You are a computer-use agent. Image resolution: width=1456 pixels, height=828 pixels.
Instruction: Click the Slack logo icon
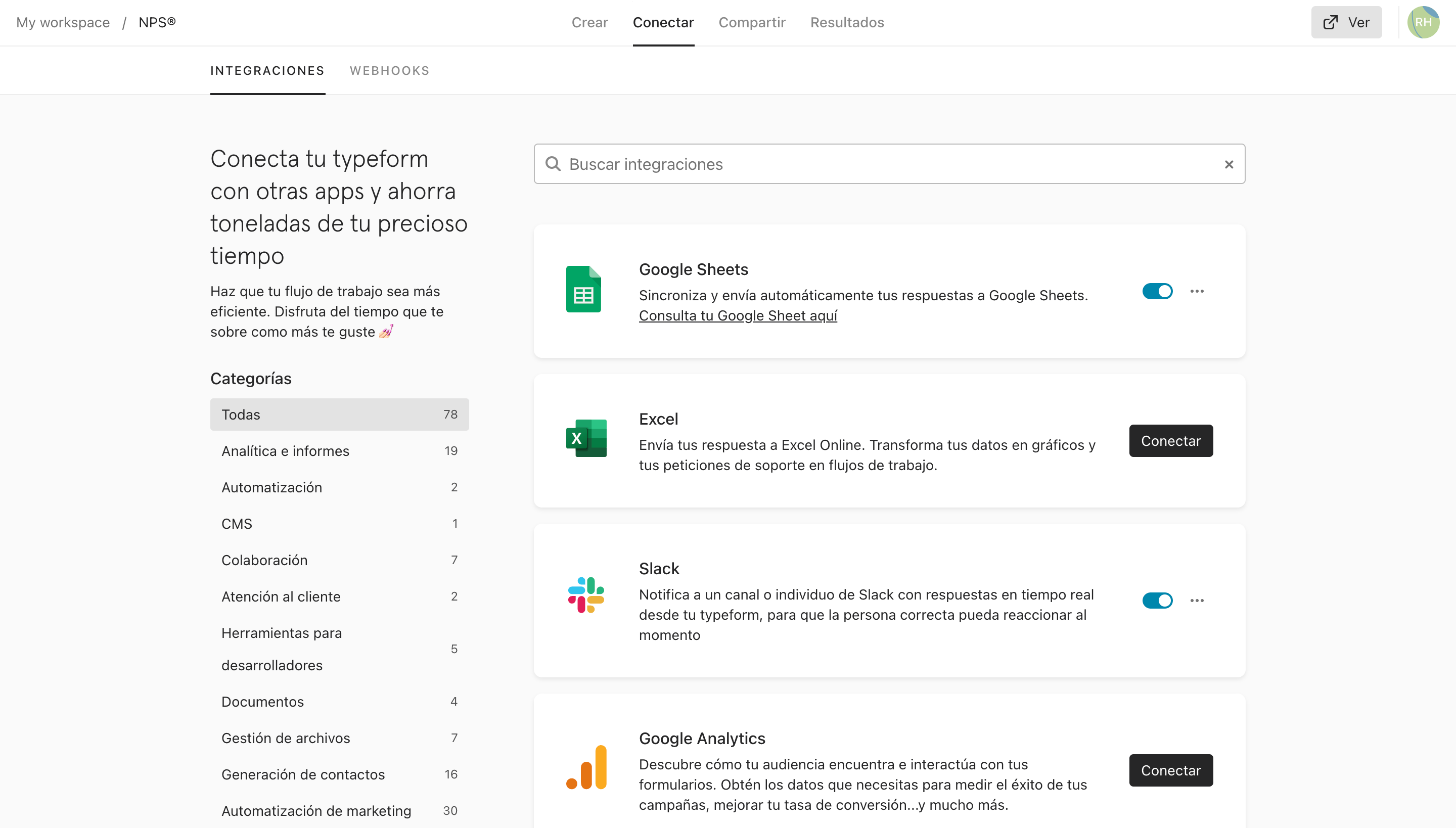586,595
